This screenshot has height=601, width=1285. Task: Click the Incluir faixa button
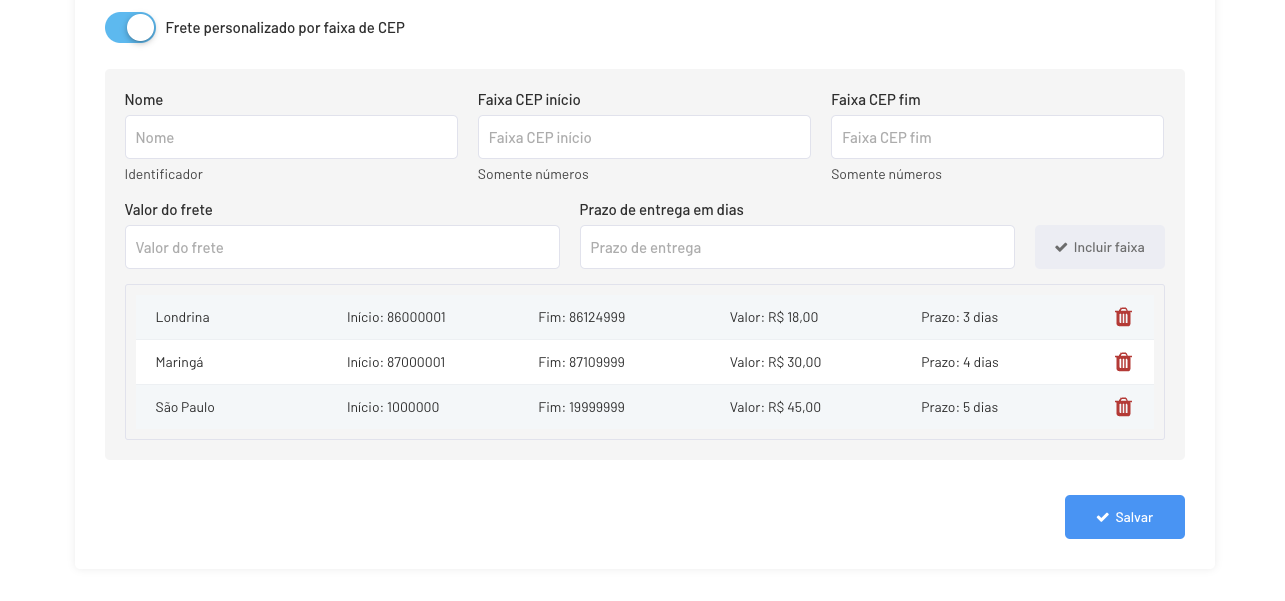point(1099,247)
